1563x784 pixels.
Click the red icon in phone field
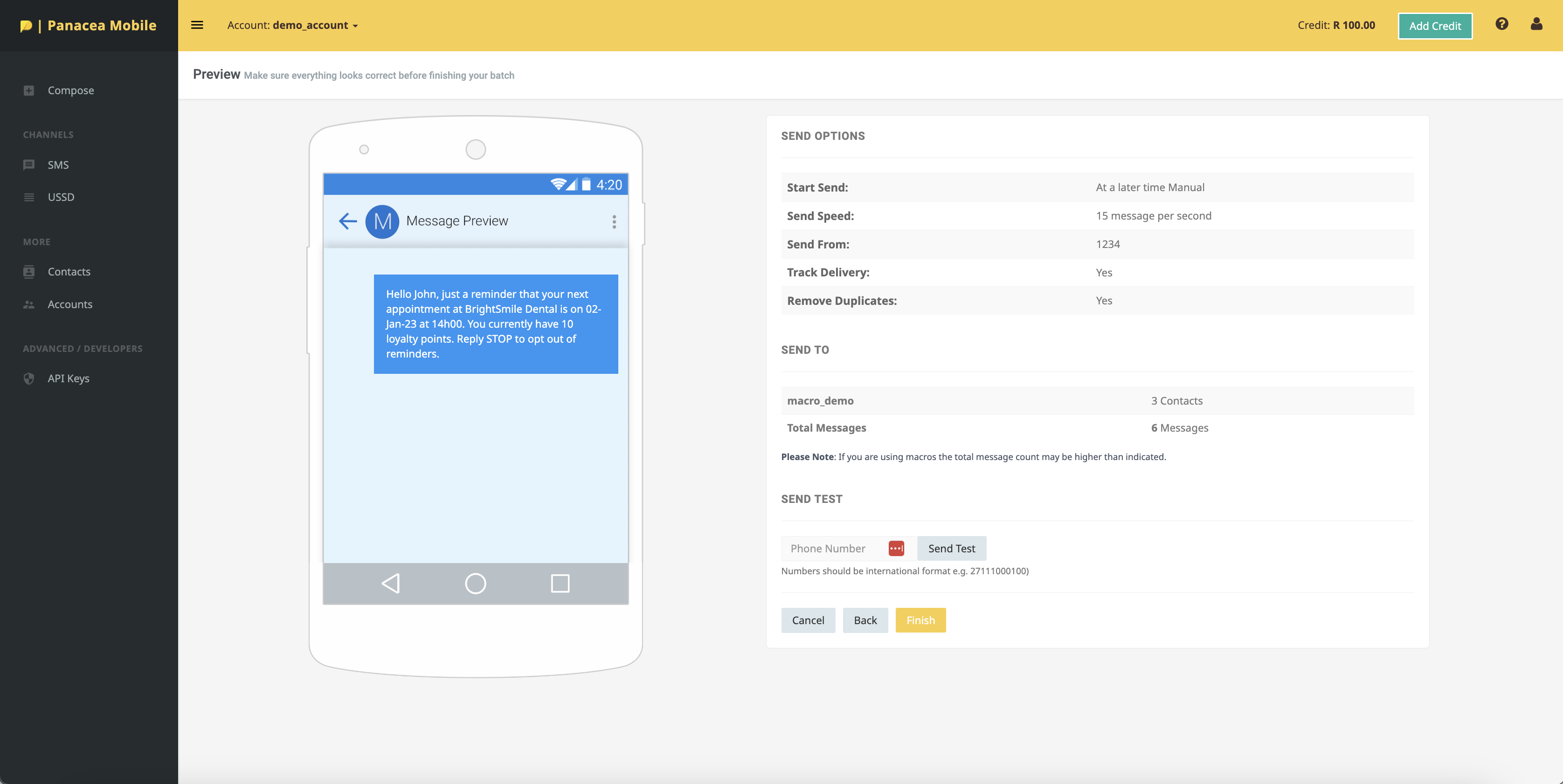pos(896,548)
